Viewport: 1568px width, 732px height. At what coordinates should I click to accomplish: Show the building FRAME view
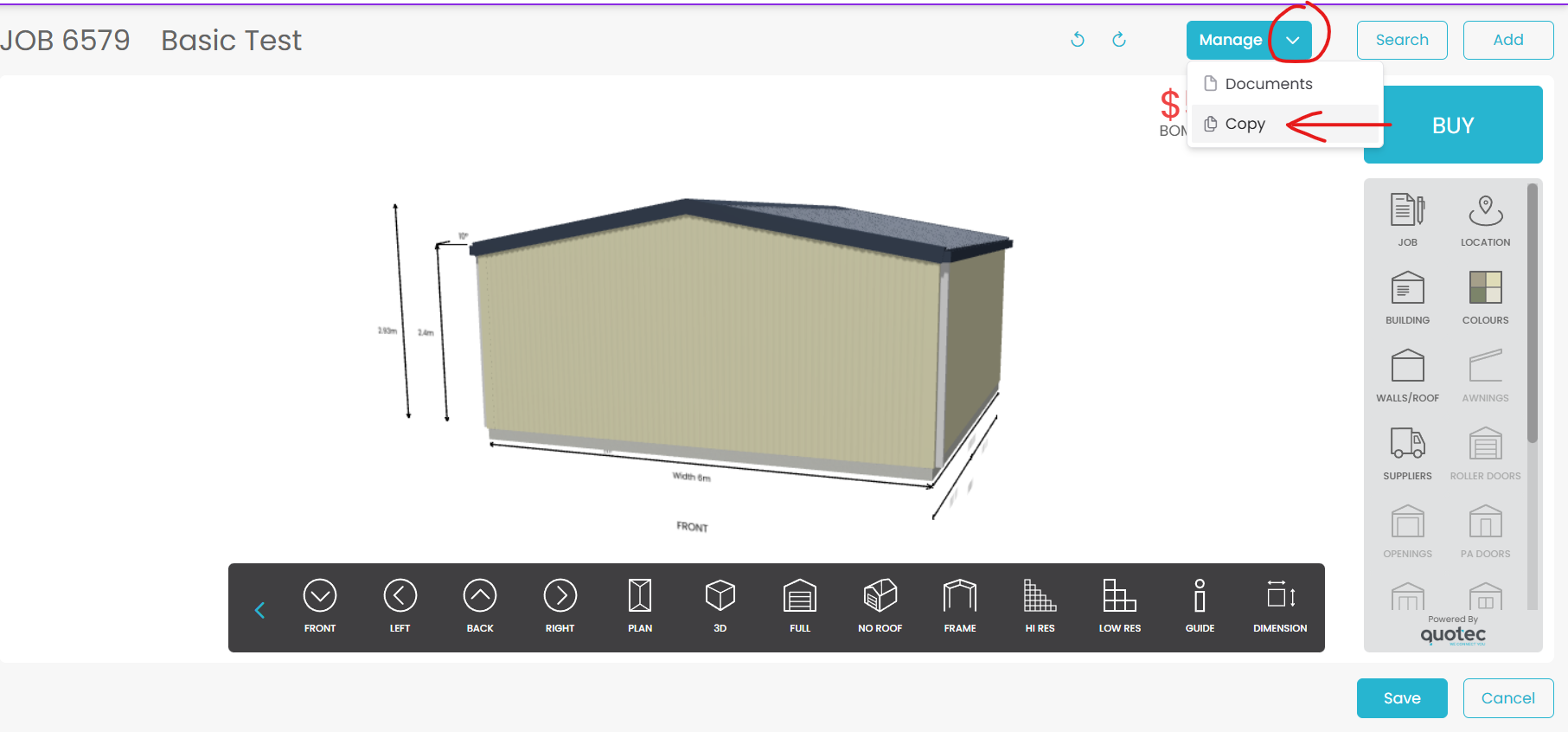(960, 596)
